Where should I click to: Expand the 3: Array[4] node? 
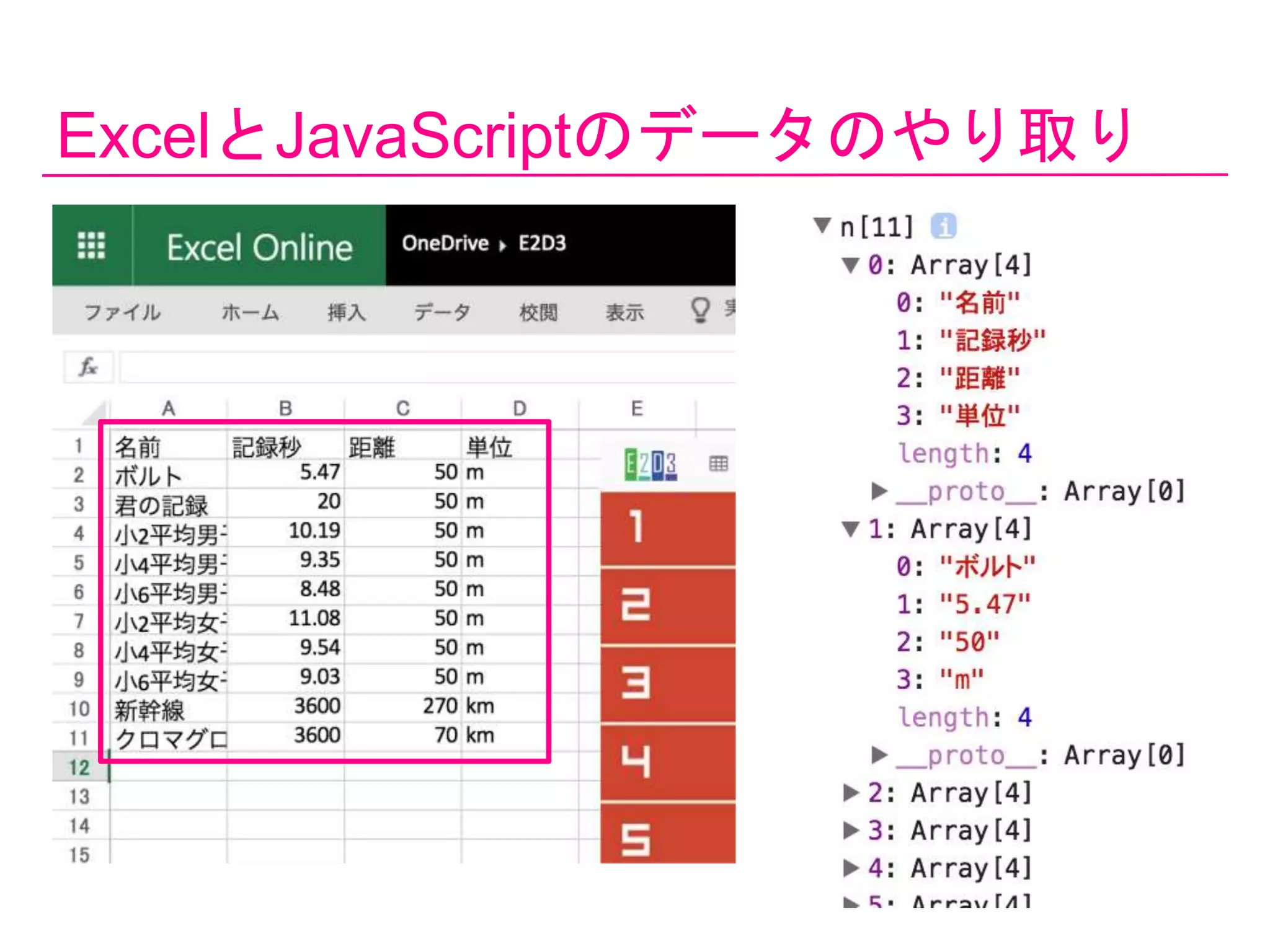tap(851, 830)
